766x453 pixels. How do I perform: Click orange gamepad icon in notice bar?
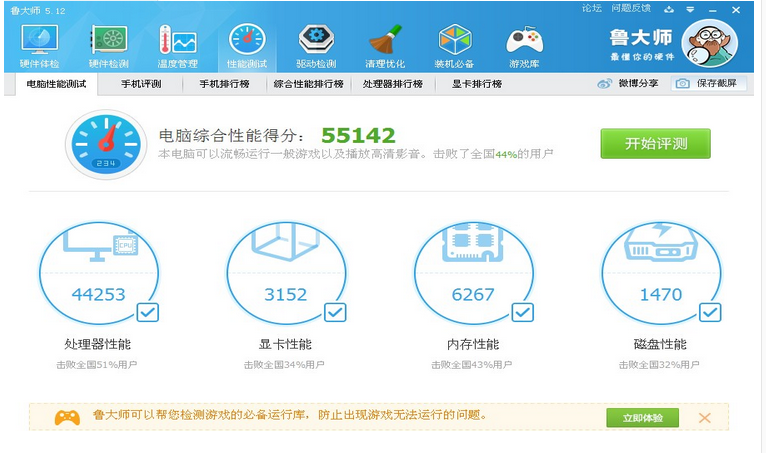click(x=67, y=417)
